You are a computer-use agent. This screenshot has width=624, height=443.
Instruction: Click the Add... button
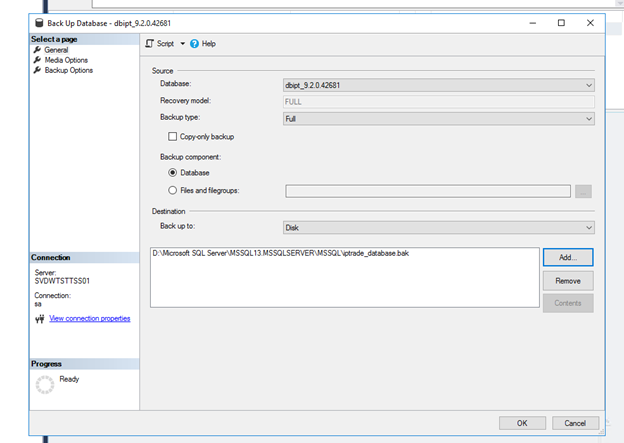568,257
